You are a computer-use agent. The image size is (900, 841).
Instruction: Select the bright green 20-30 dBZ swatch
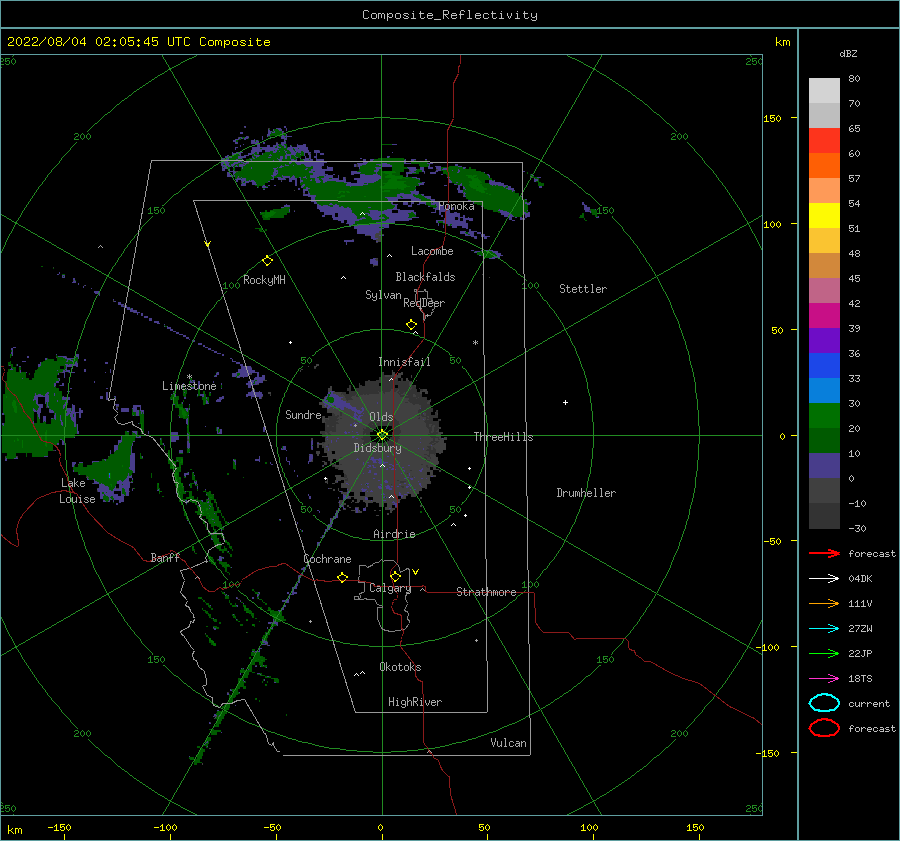[x=824, y=416]
